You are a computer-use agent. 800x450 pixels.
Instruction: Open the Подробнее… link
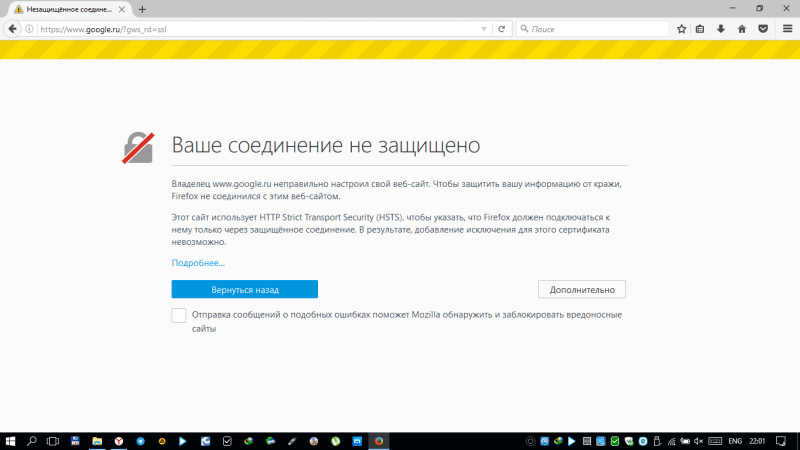coord(198,263)
